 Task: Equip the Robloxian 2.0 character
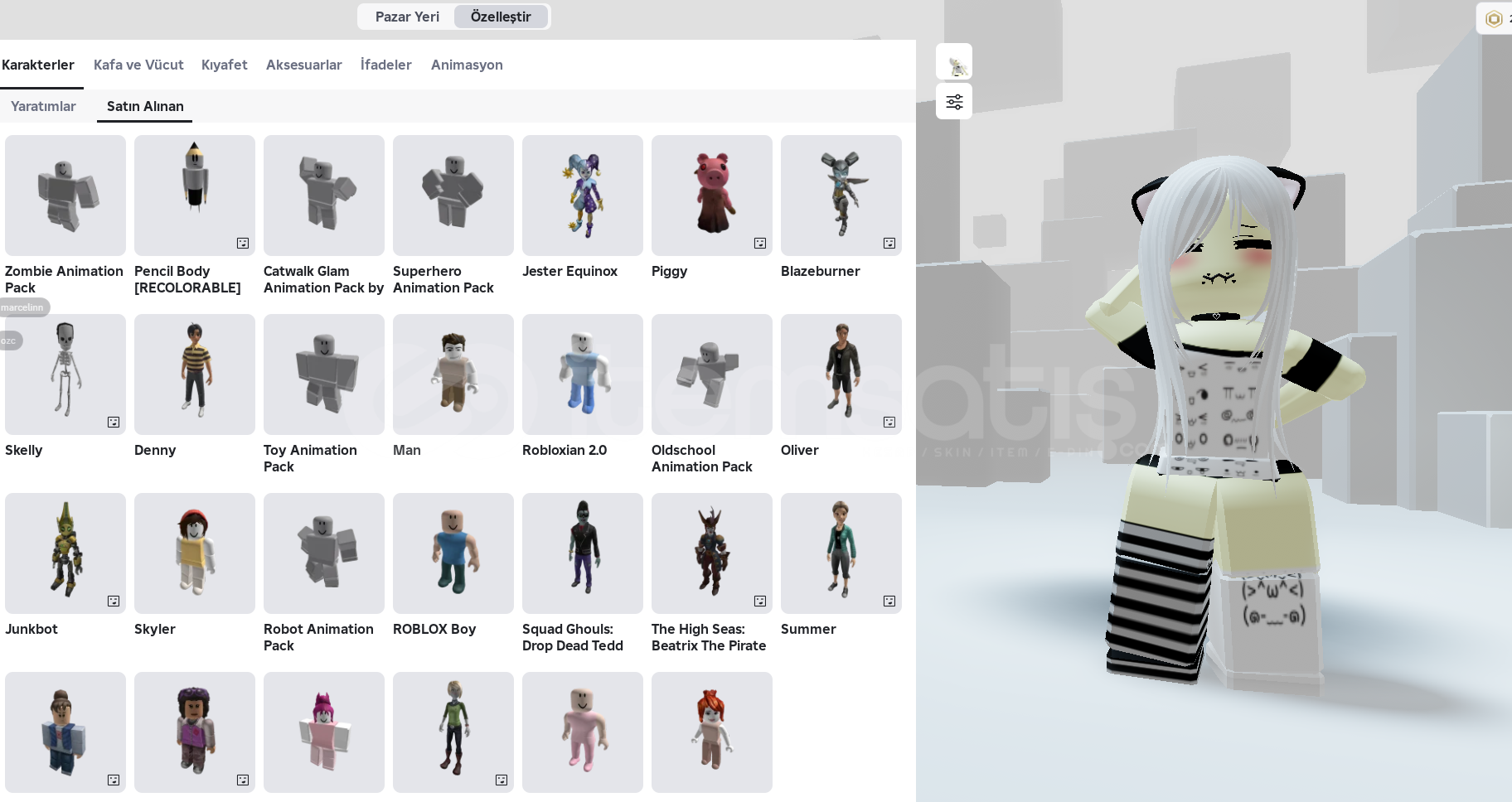click(x=583, y=374)
